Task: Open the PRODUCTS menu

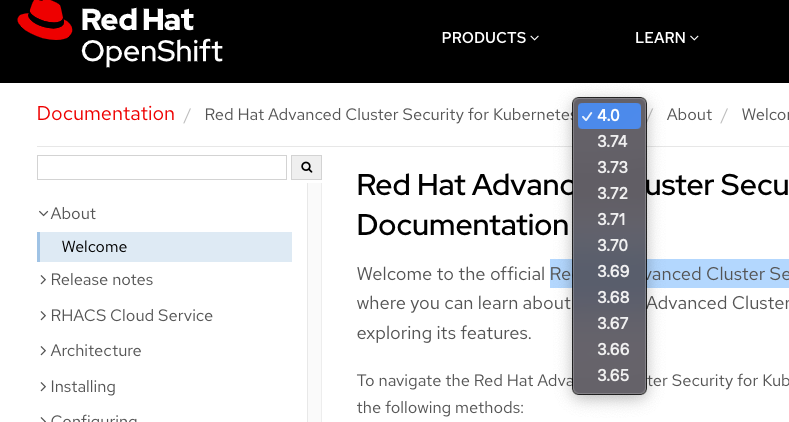Action: tap(490, 38)
